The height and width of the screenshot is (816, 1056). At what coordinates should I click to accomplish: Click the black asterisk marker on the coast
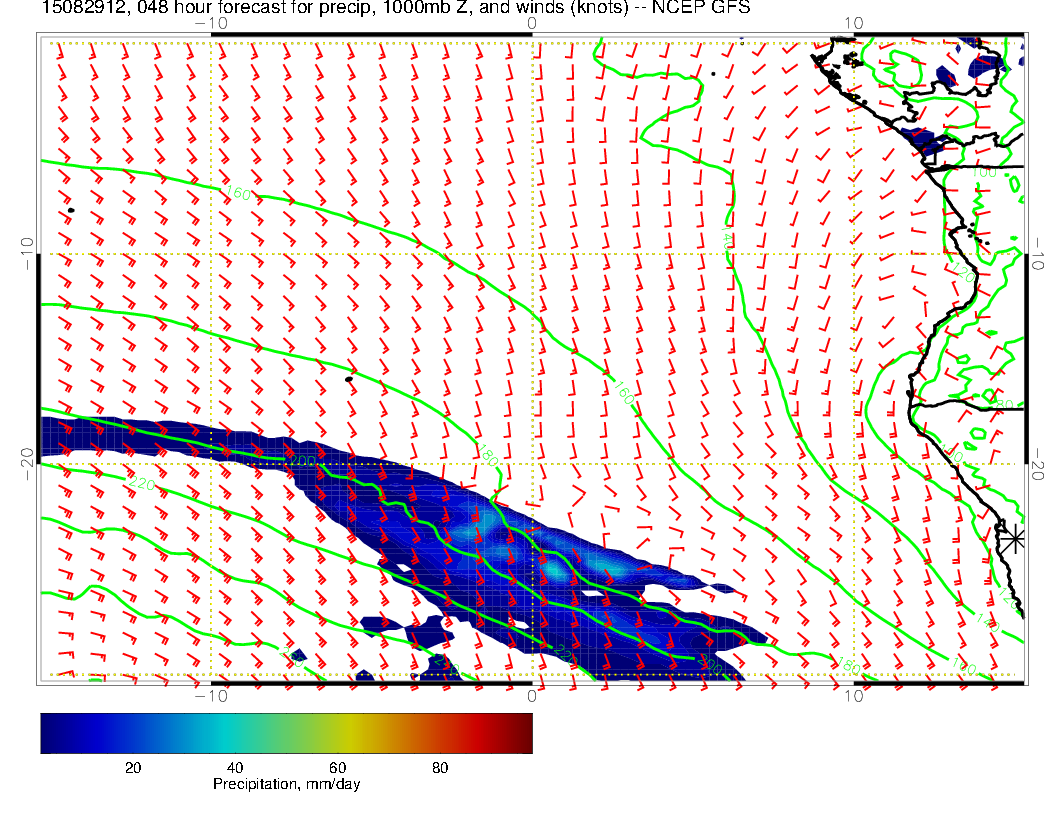[x=1014, y=539]
